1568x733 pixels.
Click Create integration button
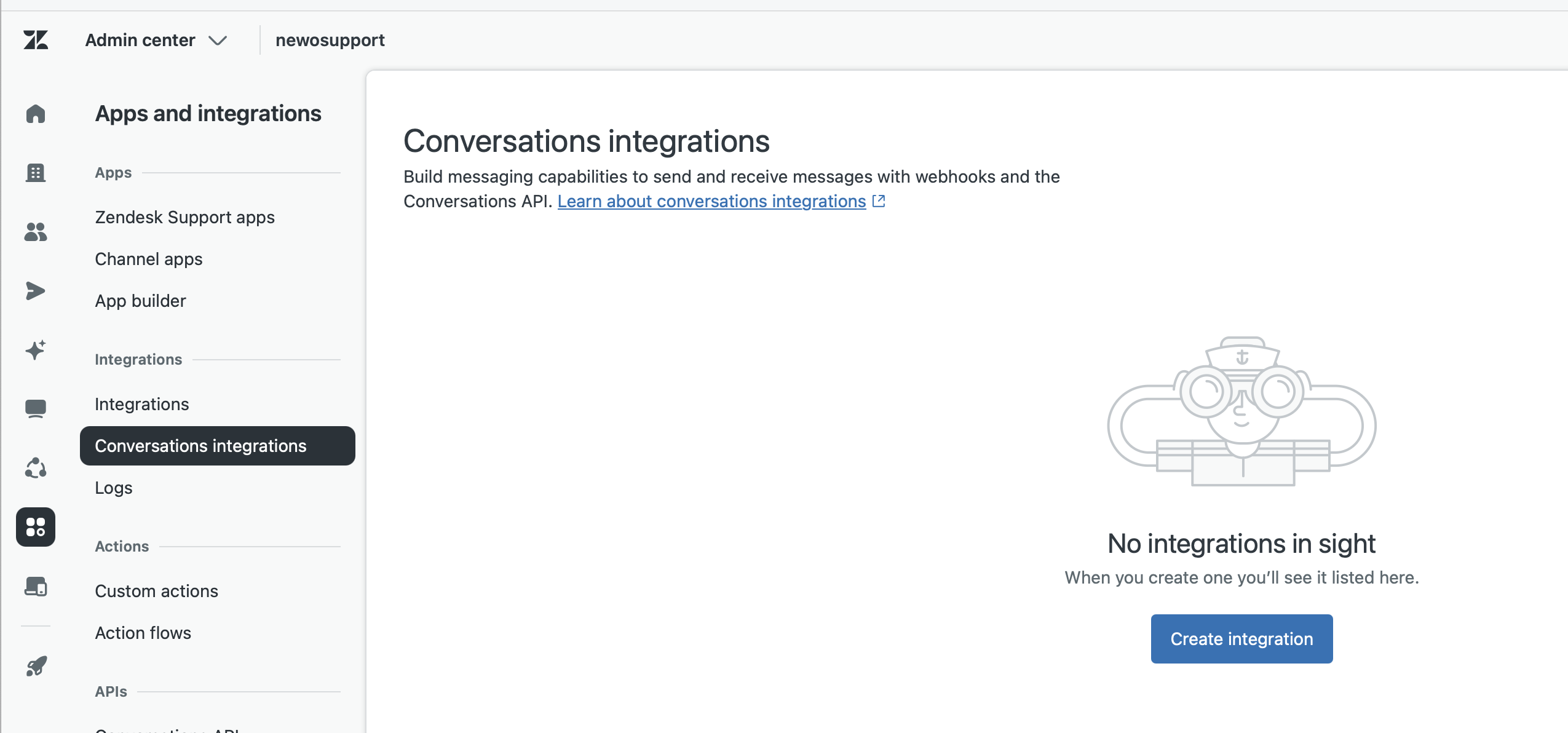[1241, 639]
